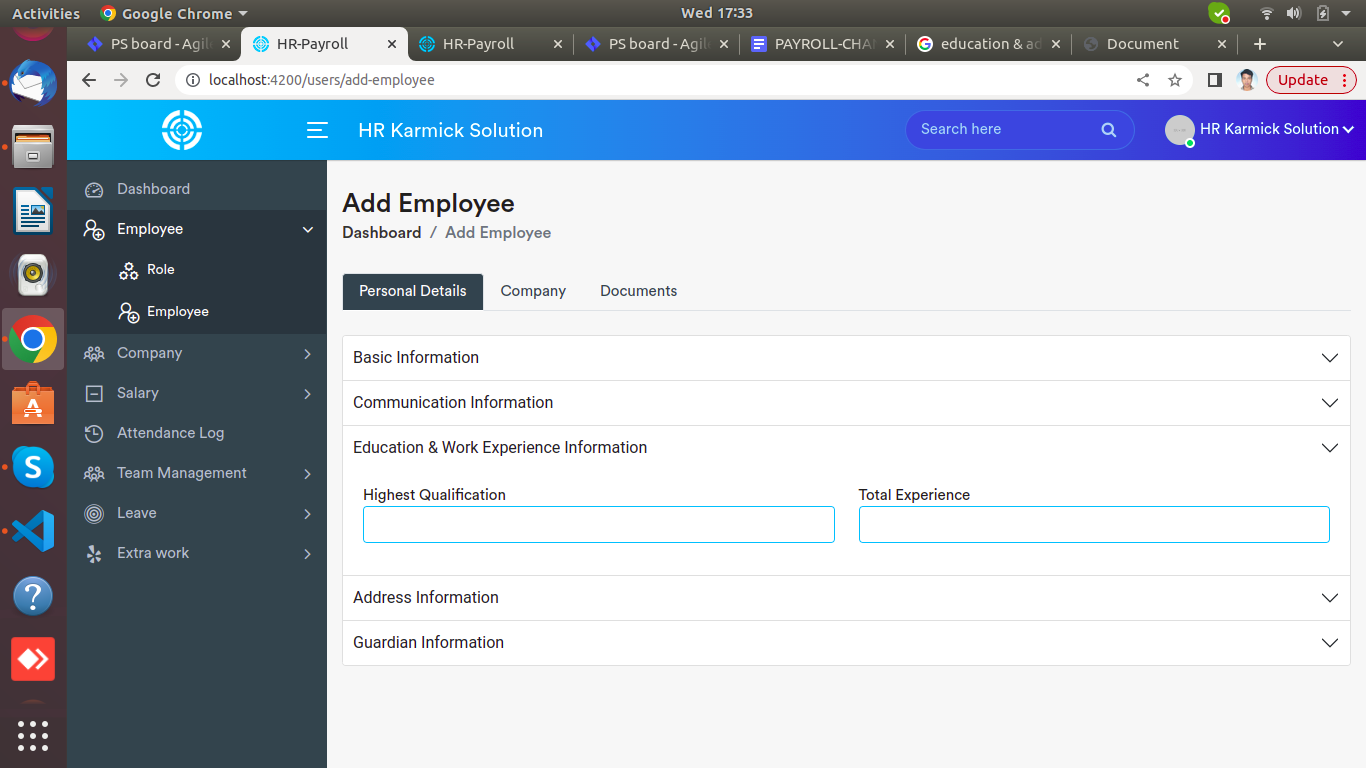Switch to the Company tab
The height and width of the screenshot is (768, 1366).
point(533,291)
